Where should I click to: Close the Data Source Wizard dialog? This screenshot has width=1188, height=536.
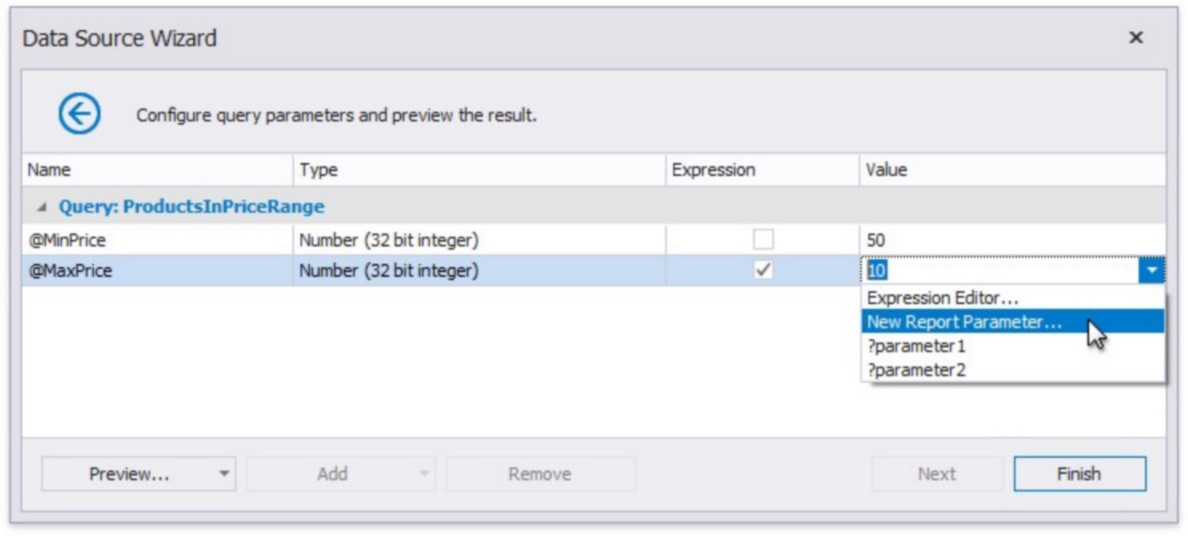click(x=1136, y=38)
